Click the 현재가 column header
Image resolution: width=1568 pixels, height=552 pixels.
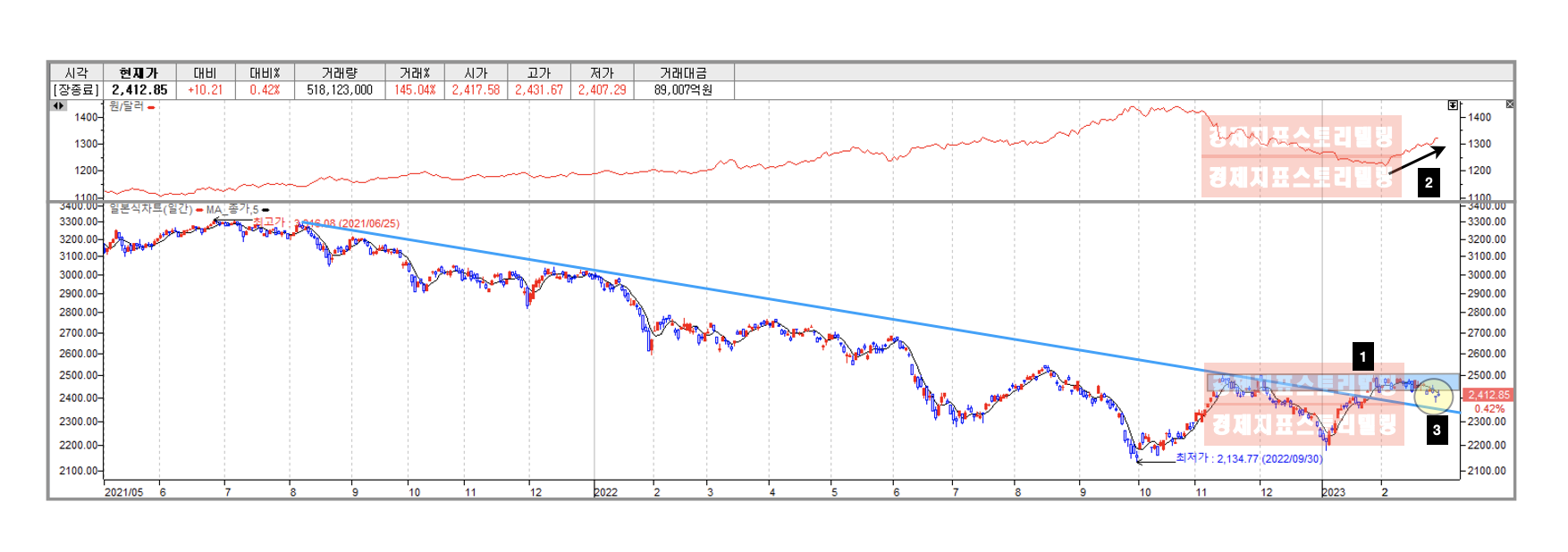139,72
